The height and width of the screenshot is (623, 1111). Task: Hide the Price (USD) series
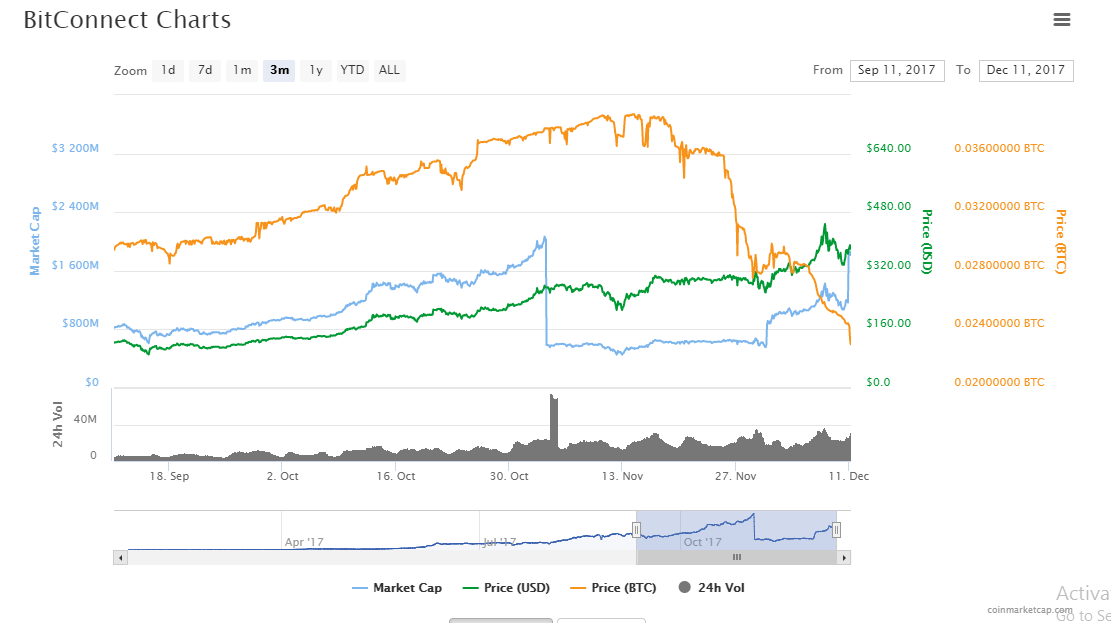[x=507, y=588]
